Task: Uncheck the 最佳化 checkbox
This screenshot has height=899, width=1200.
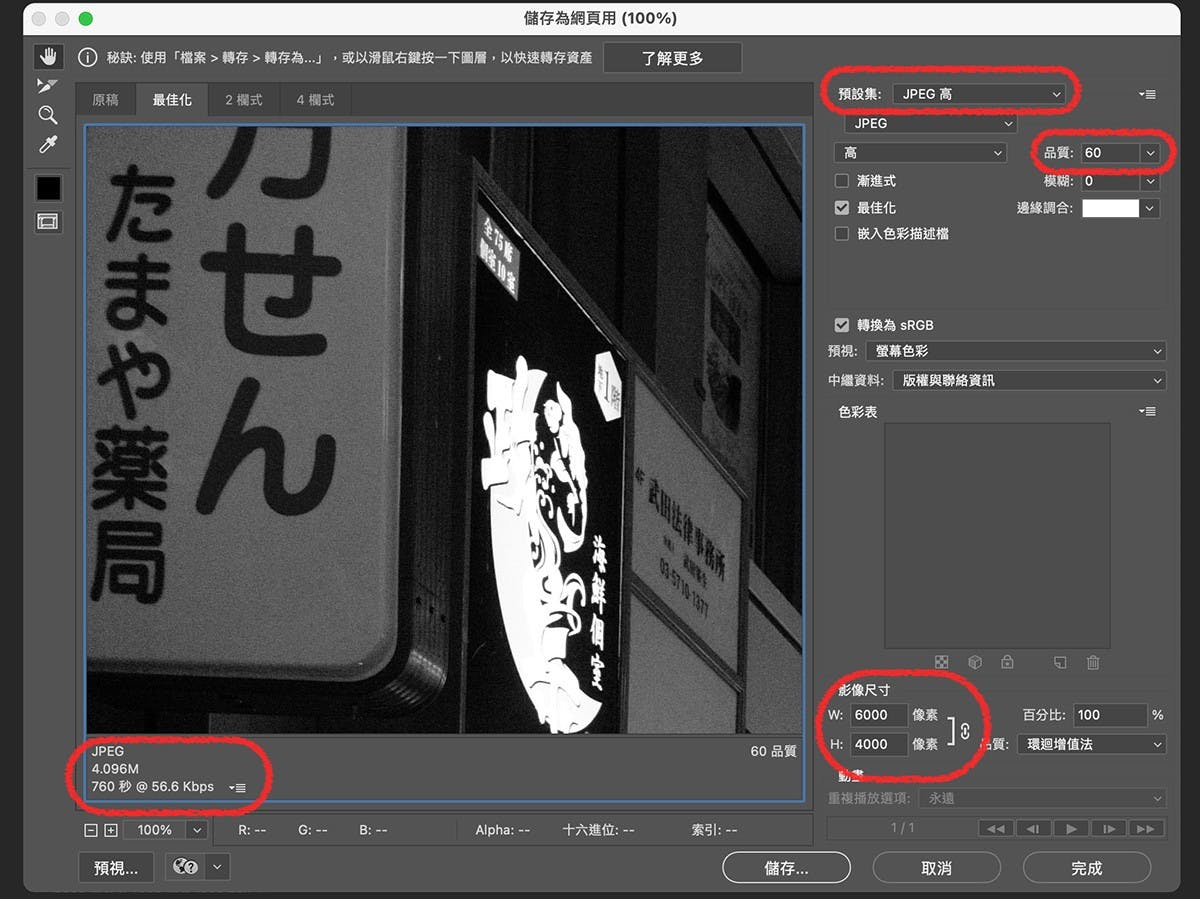Action: 842,208
